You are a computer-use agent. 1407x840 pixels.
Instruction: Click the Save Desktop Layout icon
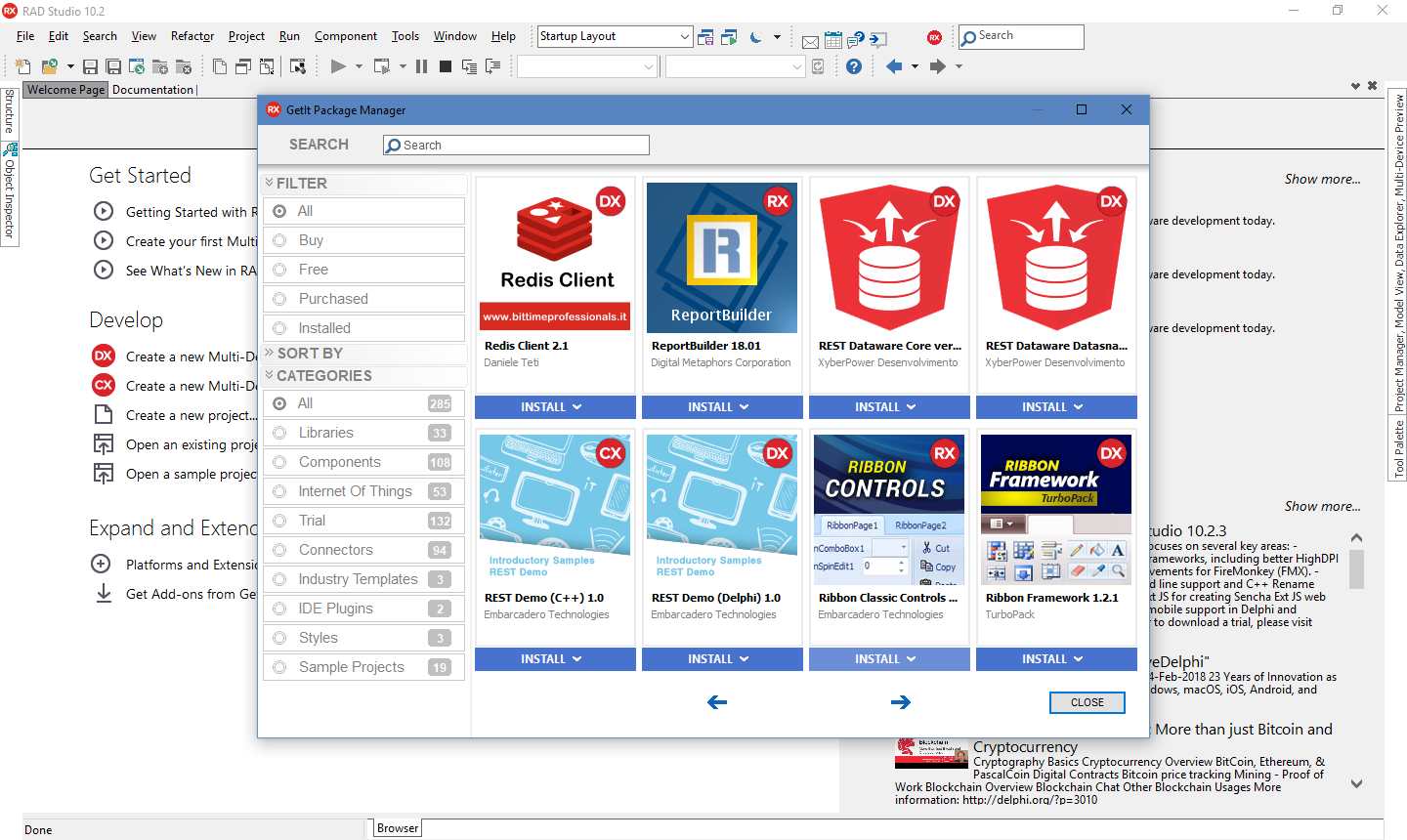coord(705,37)
